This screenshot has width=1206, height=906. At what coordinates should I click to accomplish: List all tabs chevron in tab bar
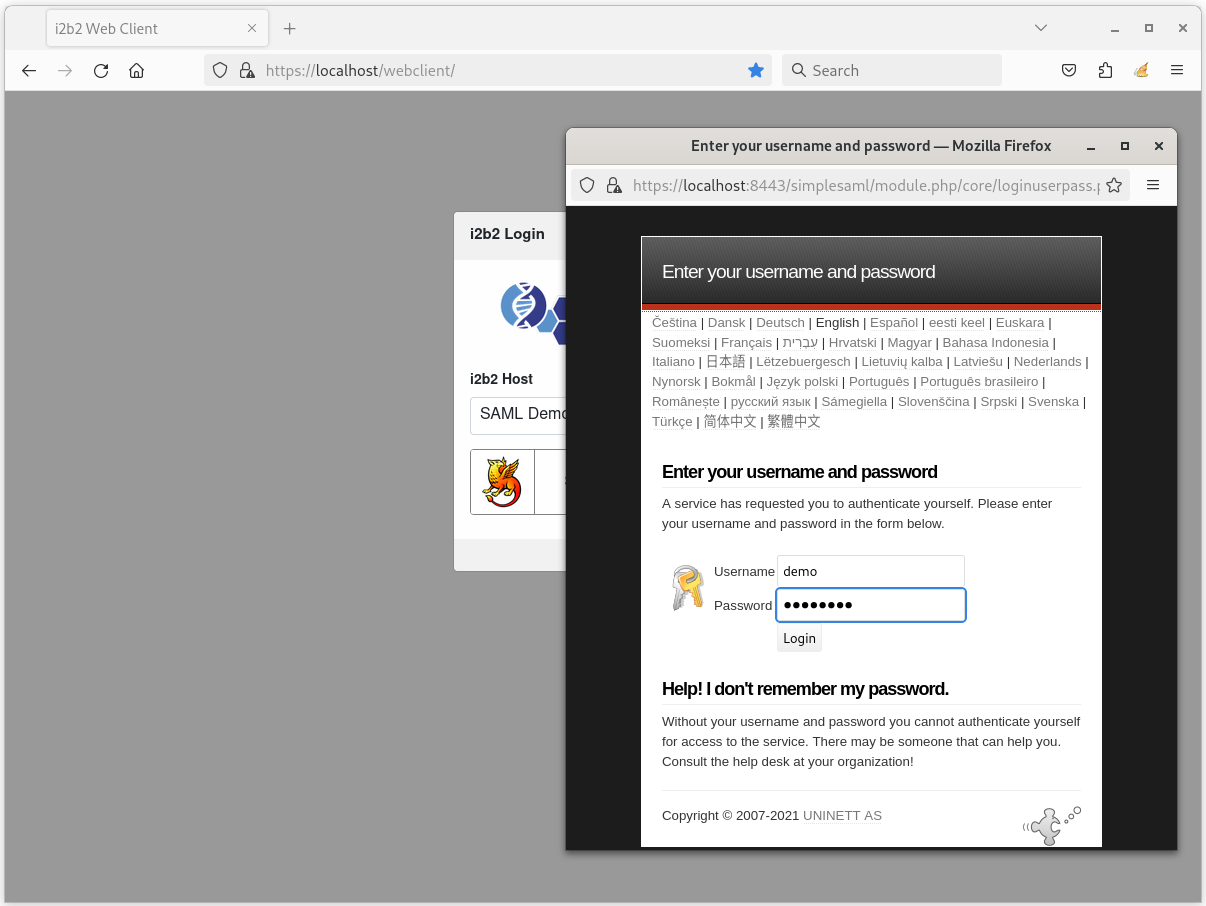(x=1041, y=28)
